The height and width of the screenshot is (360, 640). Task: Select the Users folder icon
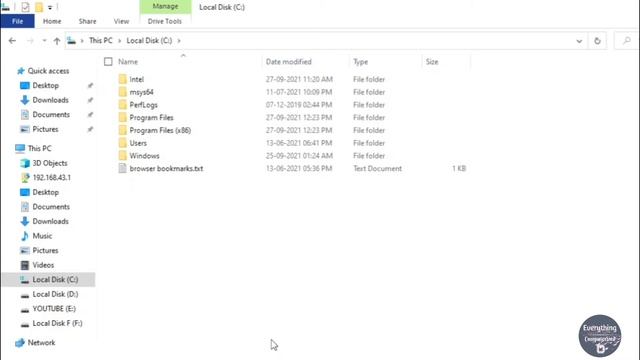coord(122,143)
